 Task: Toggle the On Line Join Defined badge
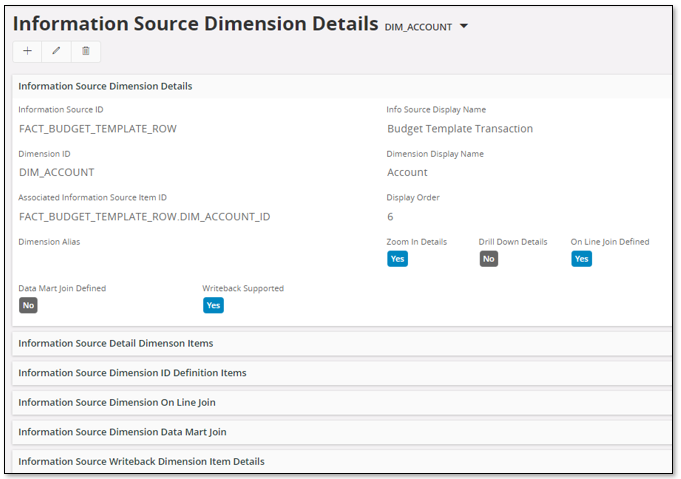point(581,259)
